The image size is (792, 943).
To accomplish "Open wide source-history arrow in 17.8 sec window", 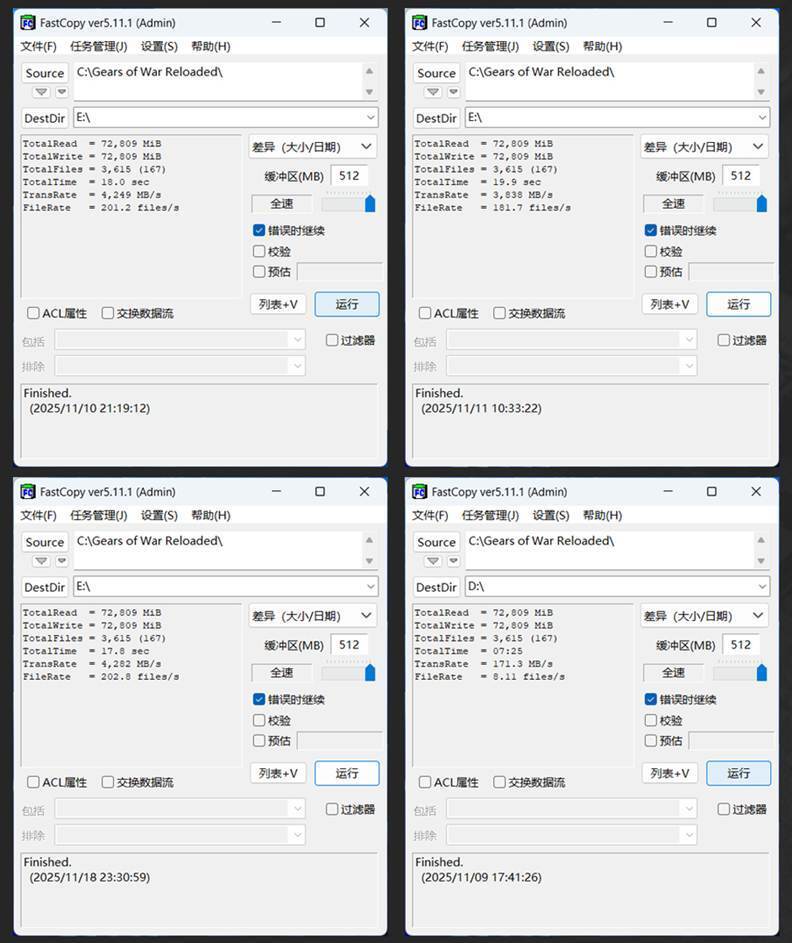I will [x=41, y=561].
